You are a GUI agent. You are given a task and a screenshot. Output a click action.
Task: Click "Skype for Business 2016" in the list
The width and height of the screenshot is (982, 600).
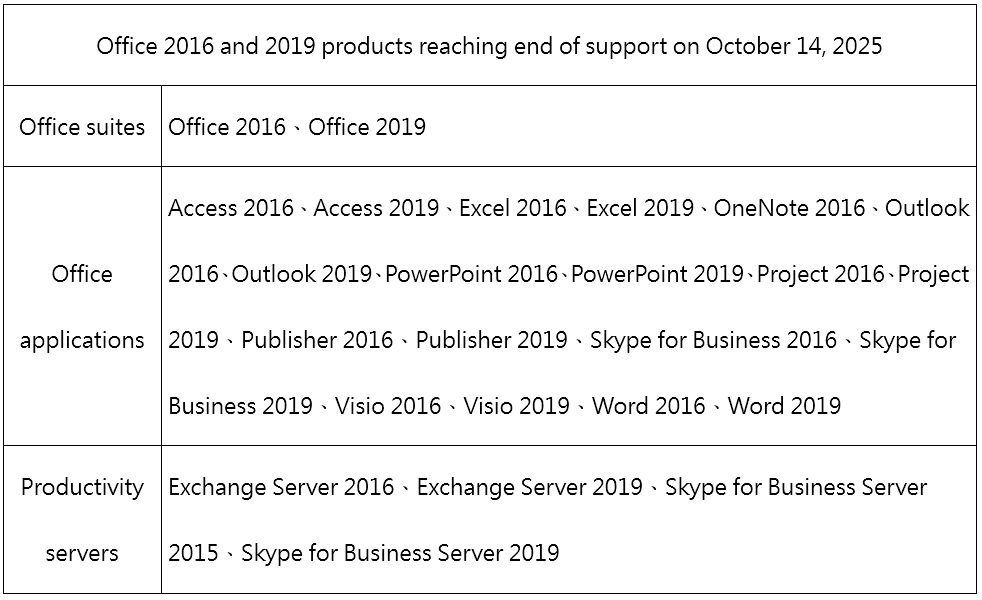tap(713, 340)
